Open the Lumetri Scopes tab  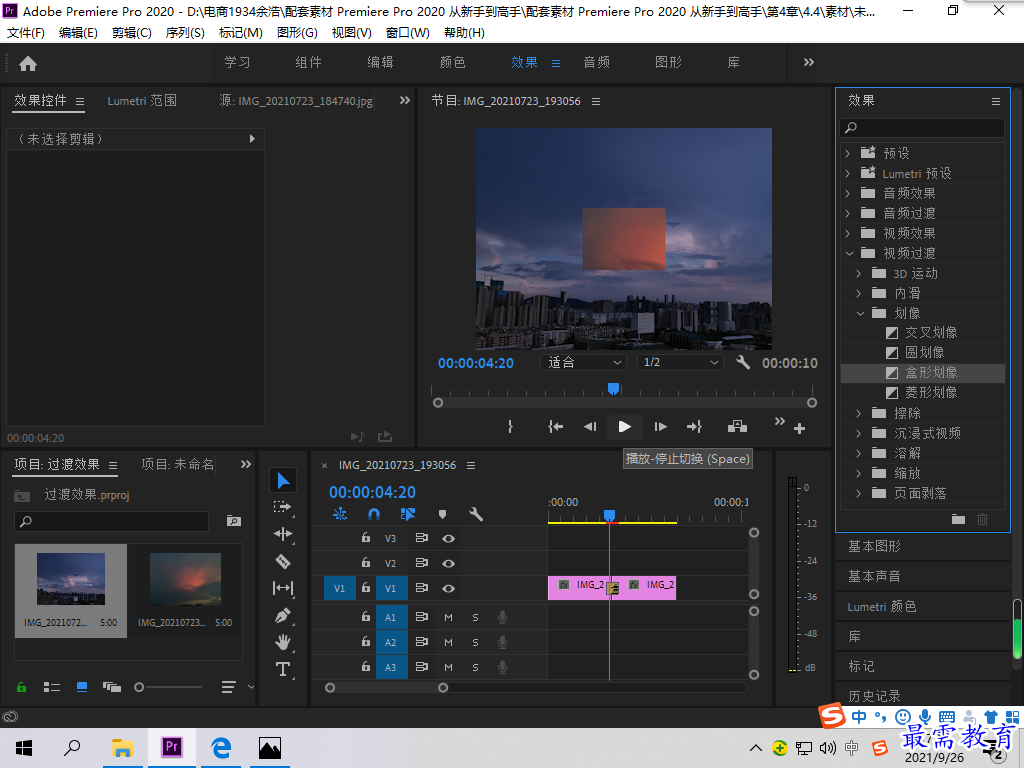click(142, 101)
